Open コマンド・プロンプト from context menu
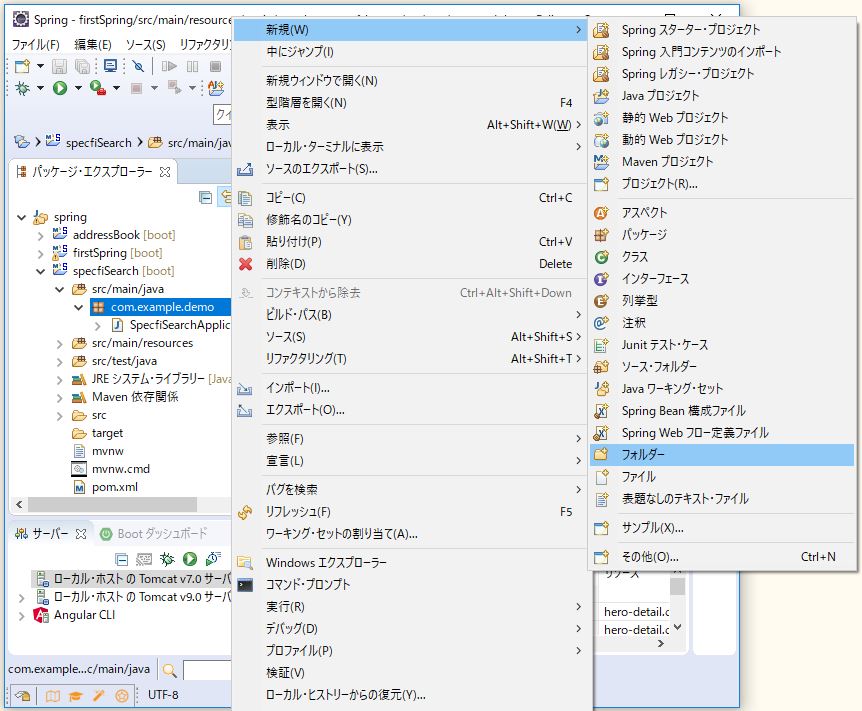Screen dimensions: 862x711 (x=410, y=585)
